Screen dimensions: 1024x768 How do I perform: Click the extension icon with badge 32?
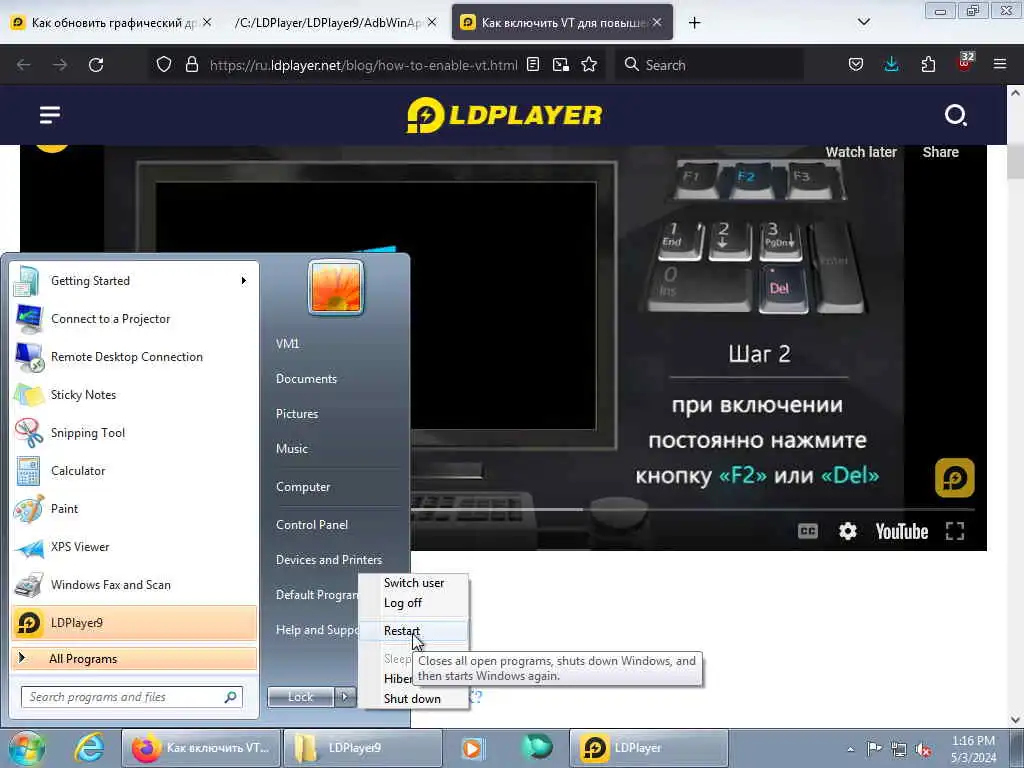pos(965,63)
